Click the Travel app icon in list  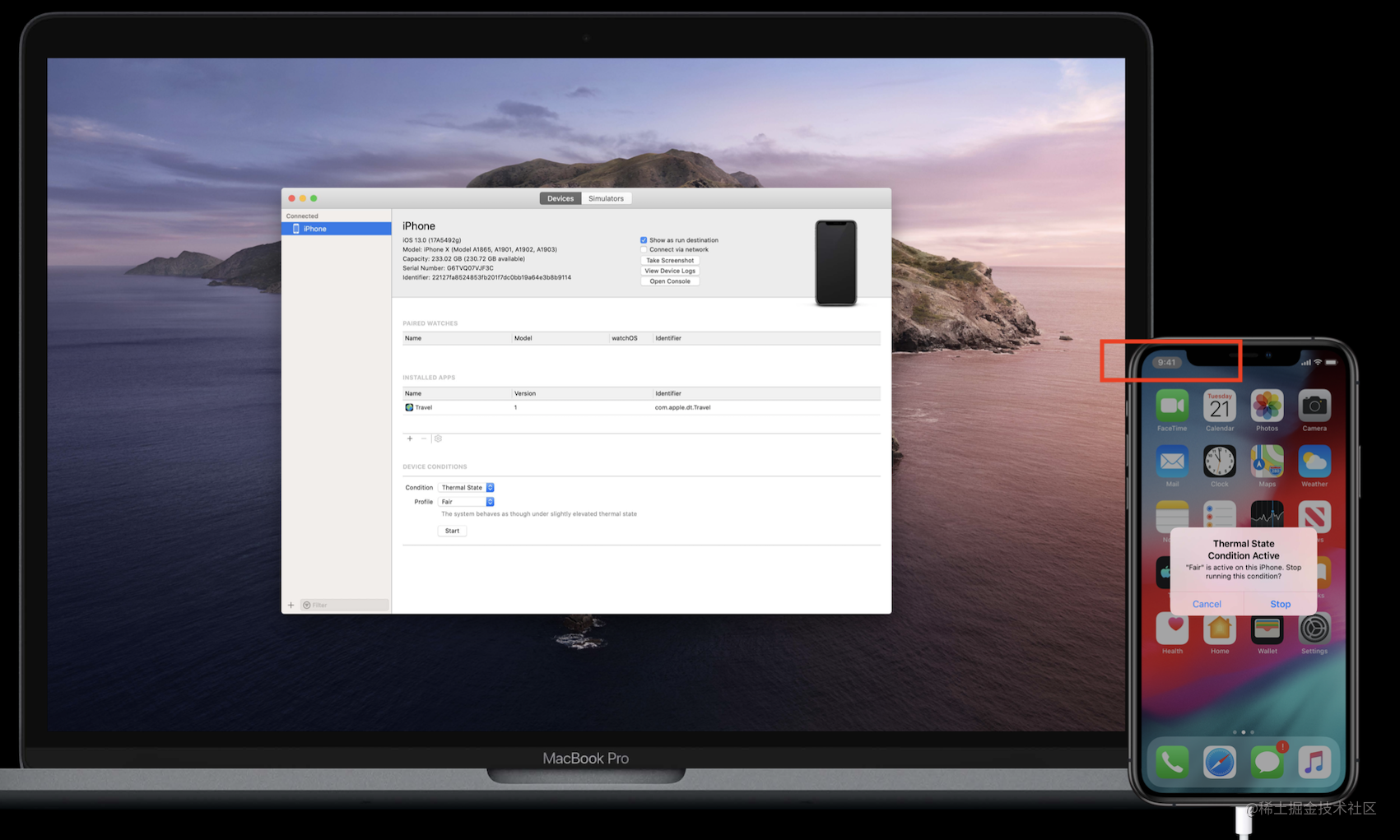tap(409, 407)
